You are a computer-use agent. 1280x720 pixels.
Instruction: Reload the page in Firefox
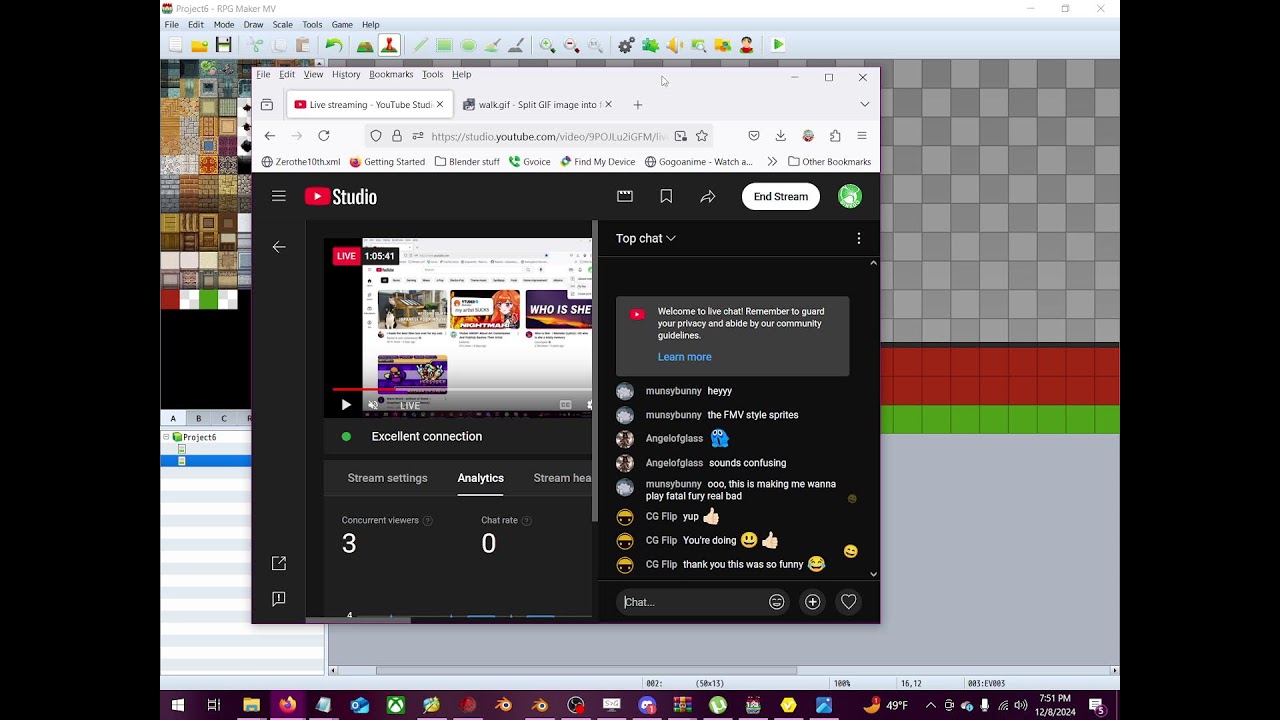click(324, 136)
